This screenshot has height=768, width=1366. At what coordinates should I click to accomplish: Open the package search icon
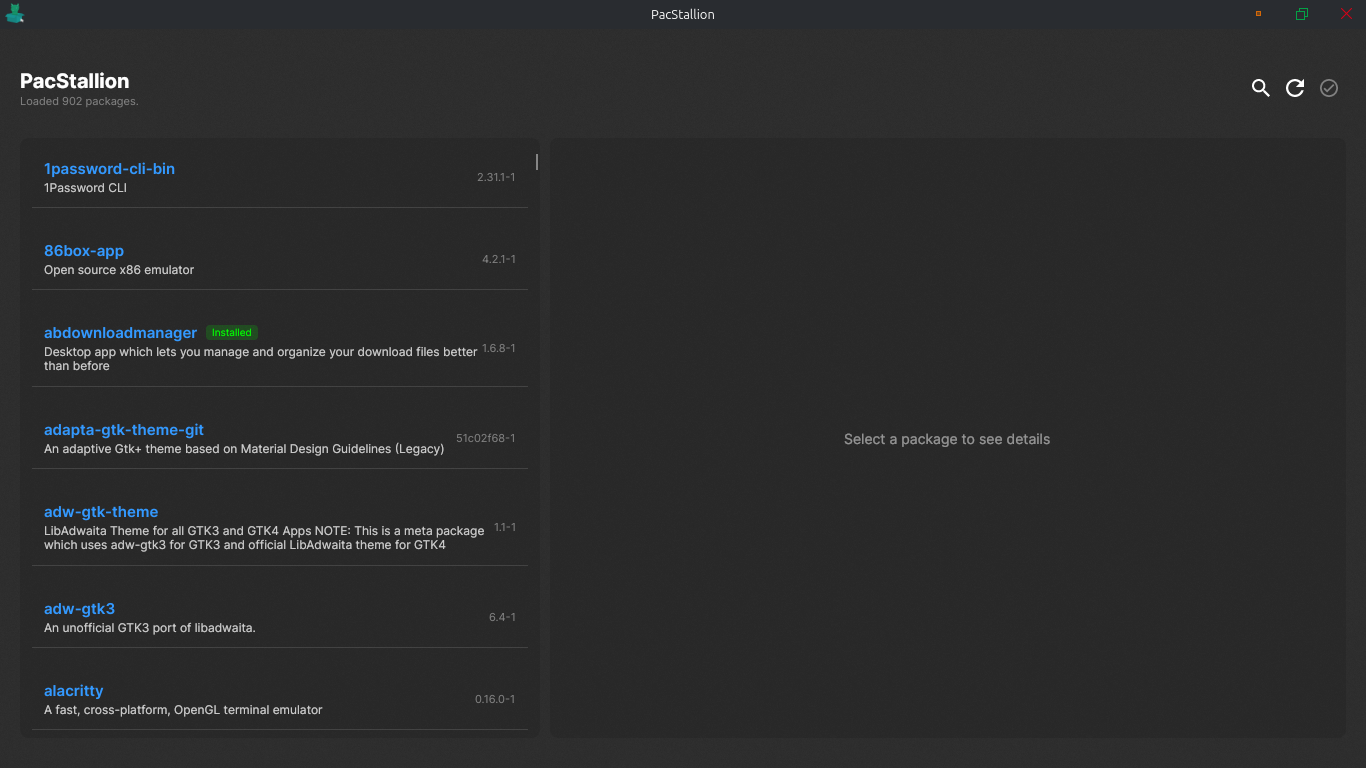(1261, 88)
